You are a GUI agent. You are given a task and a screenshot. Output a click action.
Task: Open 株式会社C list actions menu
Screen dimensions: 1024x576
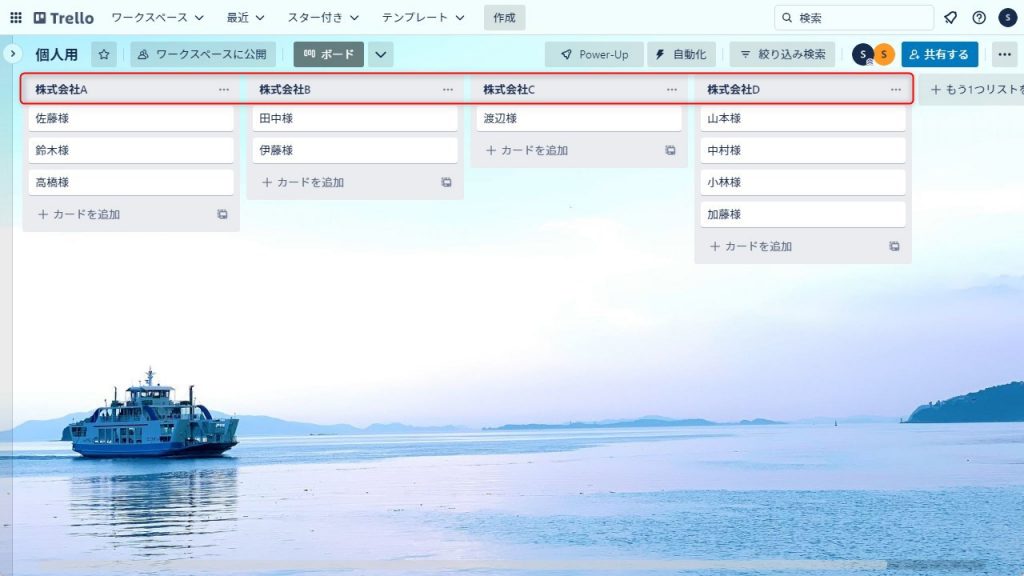pyautogui.click(x=672, y=89)
